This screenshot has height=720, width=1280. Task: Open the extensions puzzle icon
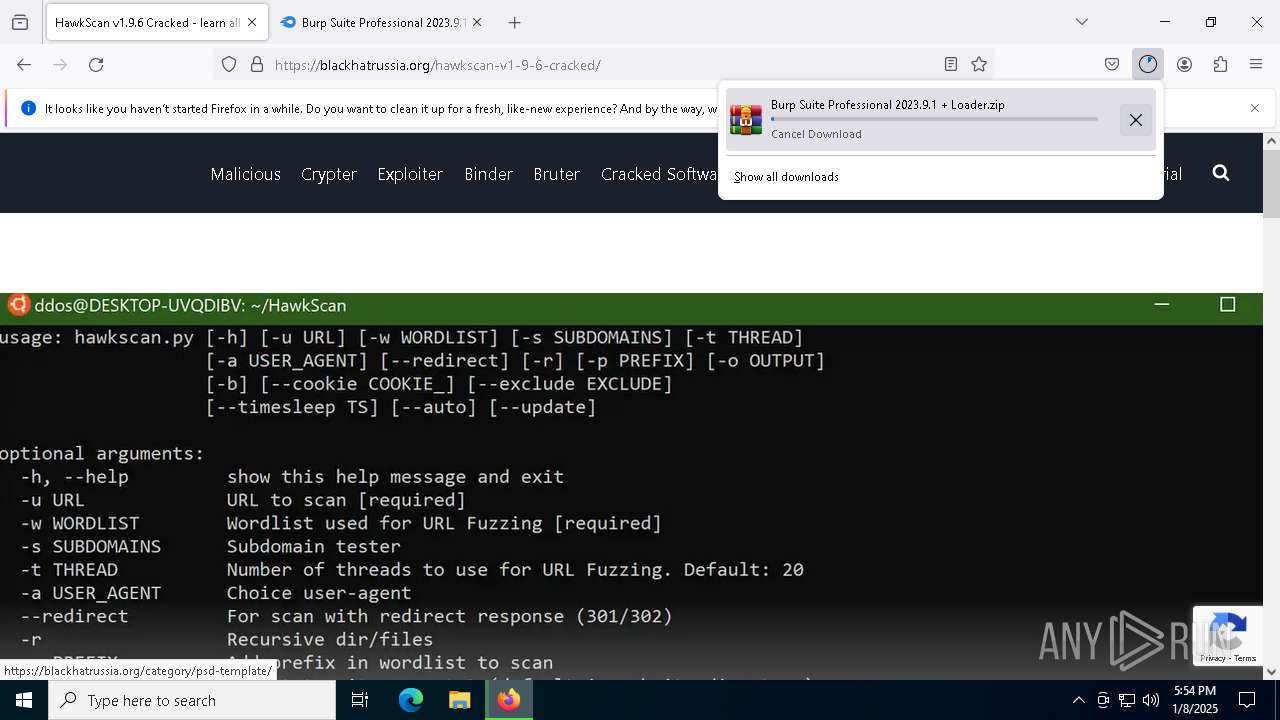(x=1220, y=65)
